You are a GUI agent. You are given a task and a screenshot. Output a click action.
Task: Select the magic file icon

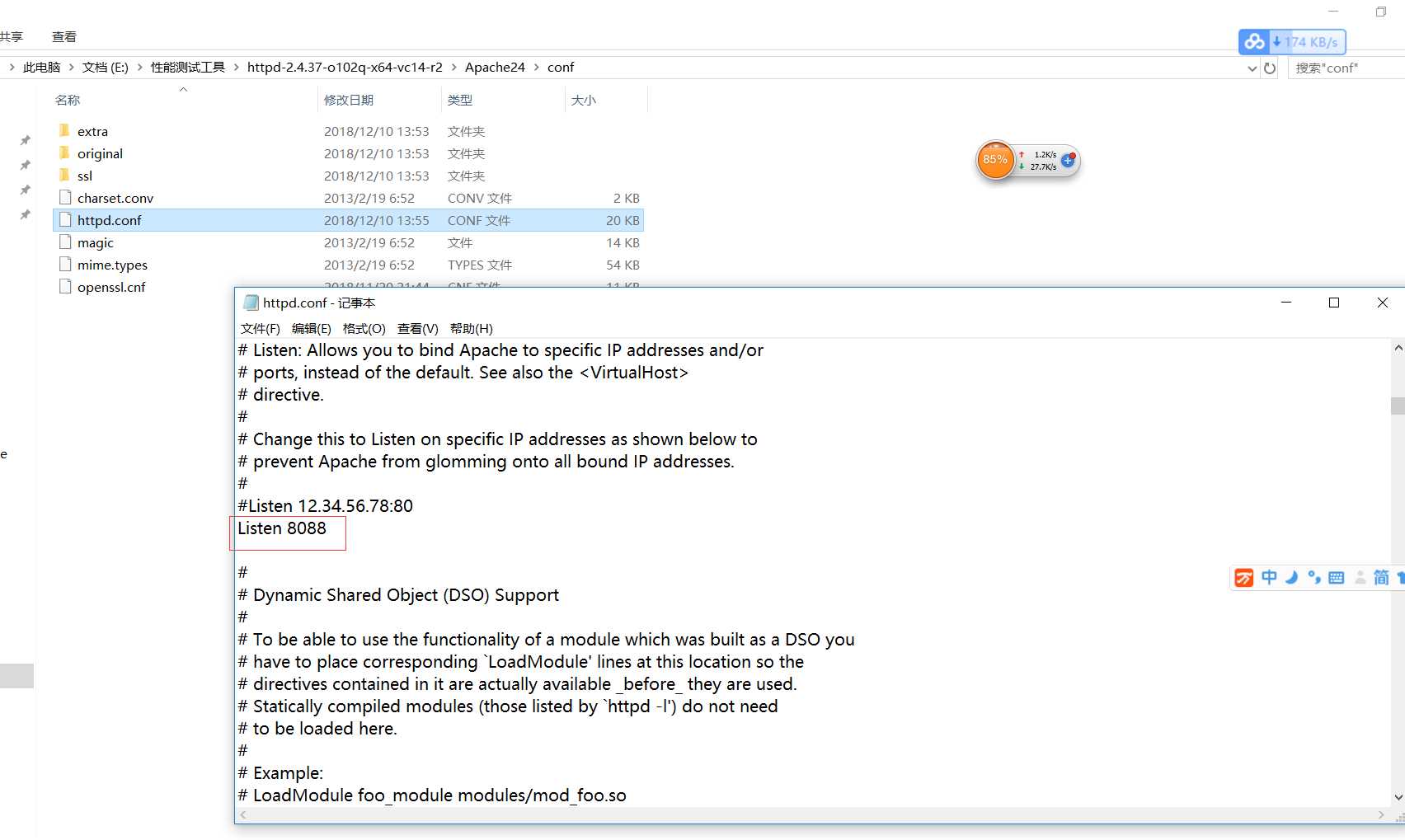pos(65,242)
